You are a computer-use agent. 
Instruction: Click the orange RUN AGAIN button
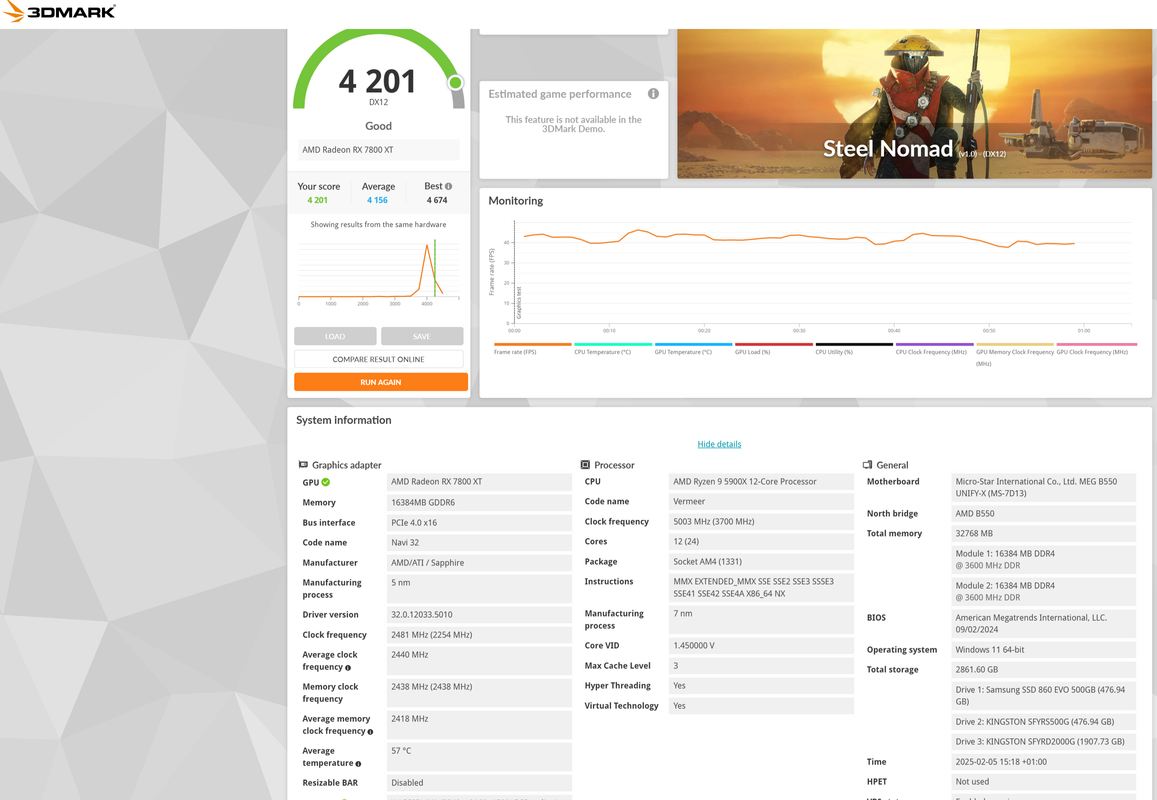(x=381, y=382)
